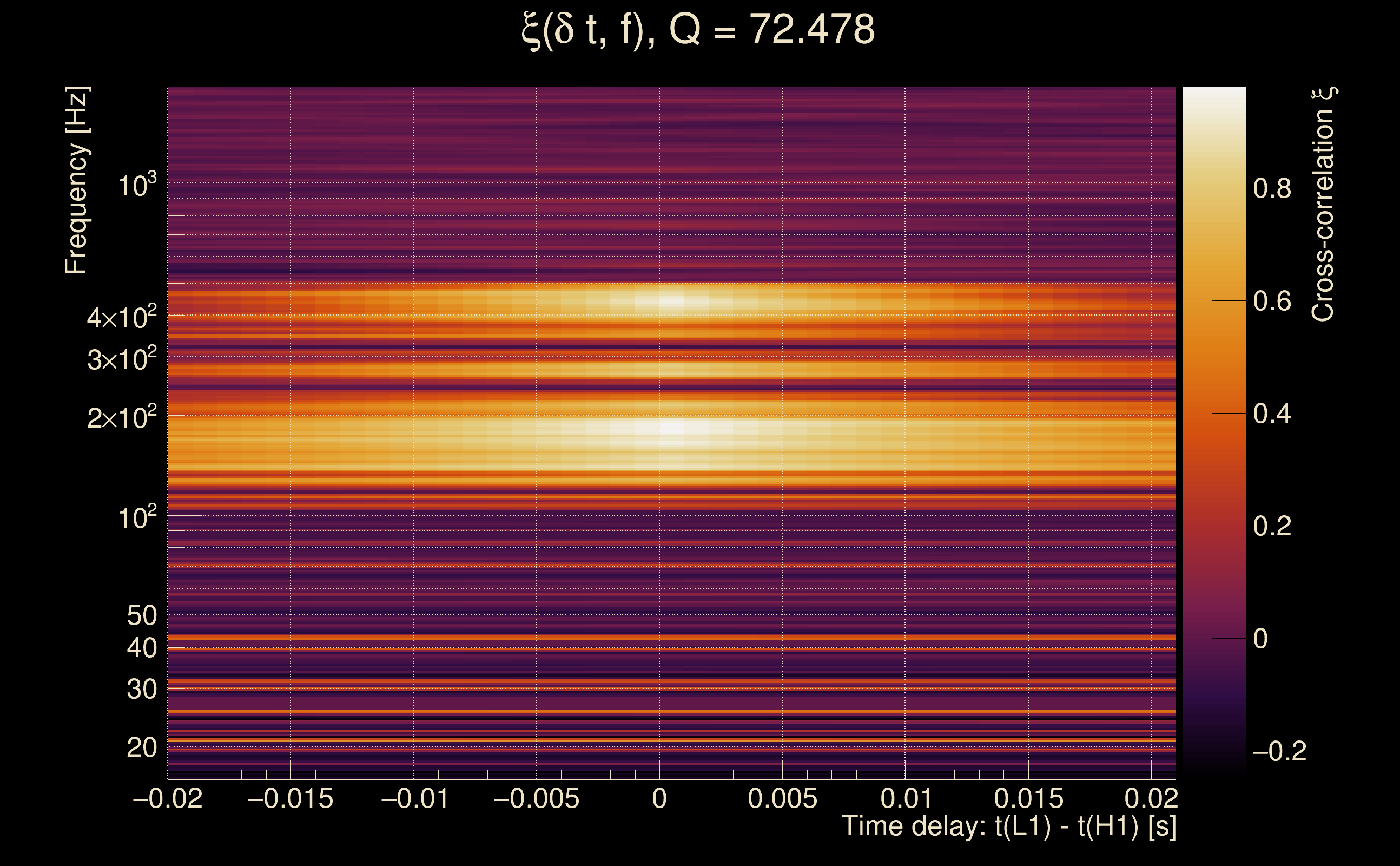The height and width of the screenshot is (866, 1400).
Task: Click the 0 value on the colorbar
Action: pyautogui.click(x=1260, y=639)
